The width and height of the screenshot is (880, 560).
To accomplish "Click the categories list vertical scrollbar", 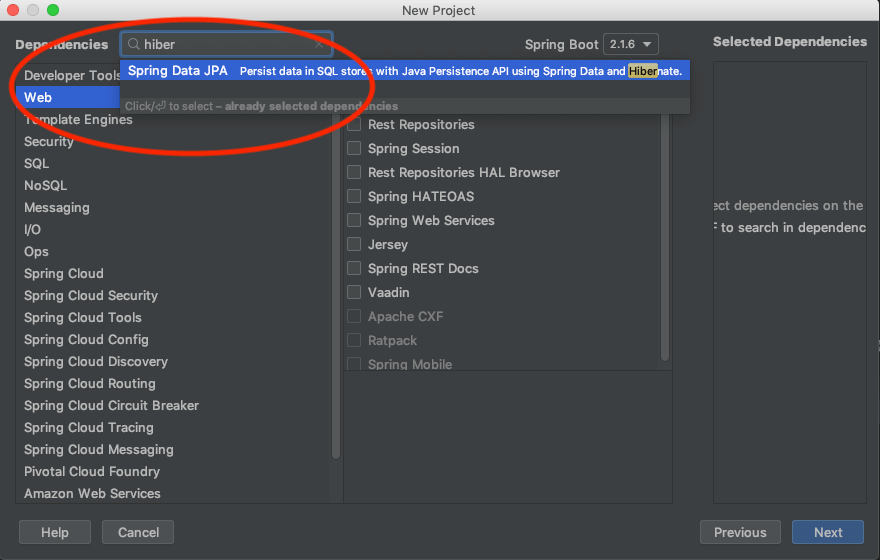I will 336,286.
